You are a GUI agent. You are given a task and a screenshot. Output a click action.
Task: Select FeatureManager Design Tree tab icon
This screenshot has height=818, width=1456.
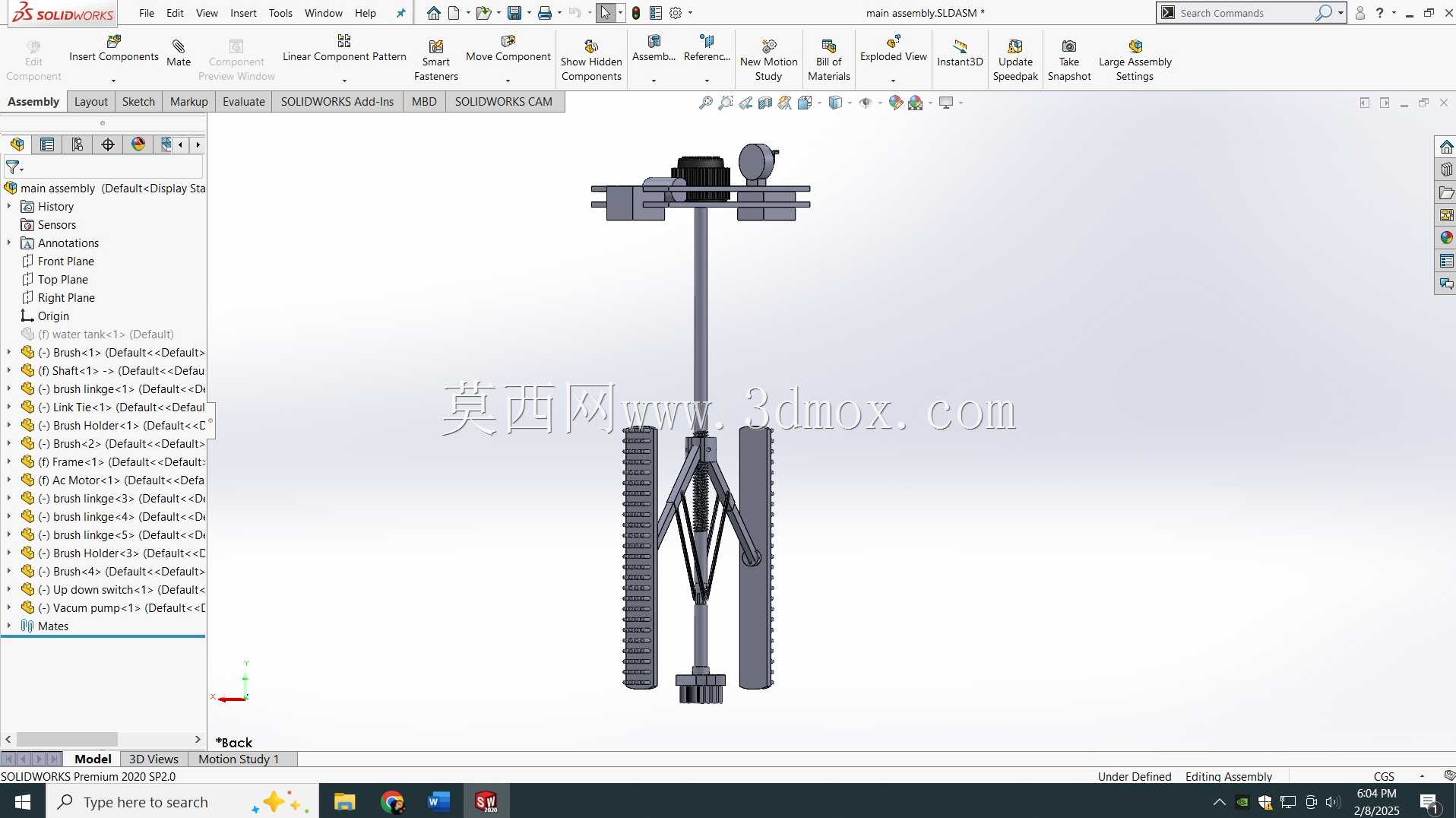[17, 144]
